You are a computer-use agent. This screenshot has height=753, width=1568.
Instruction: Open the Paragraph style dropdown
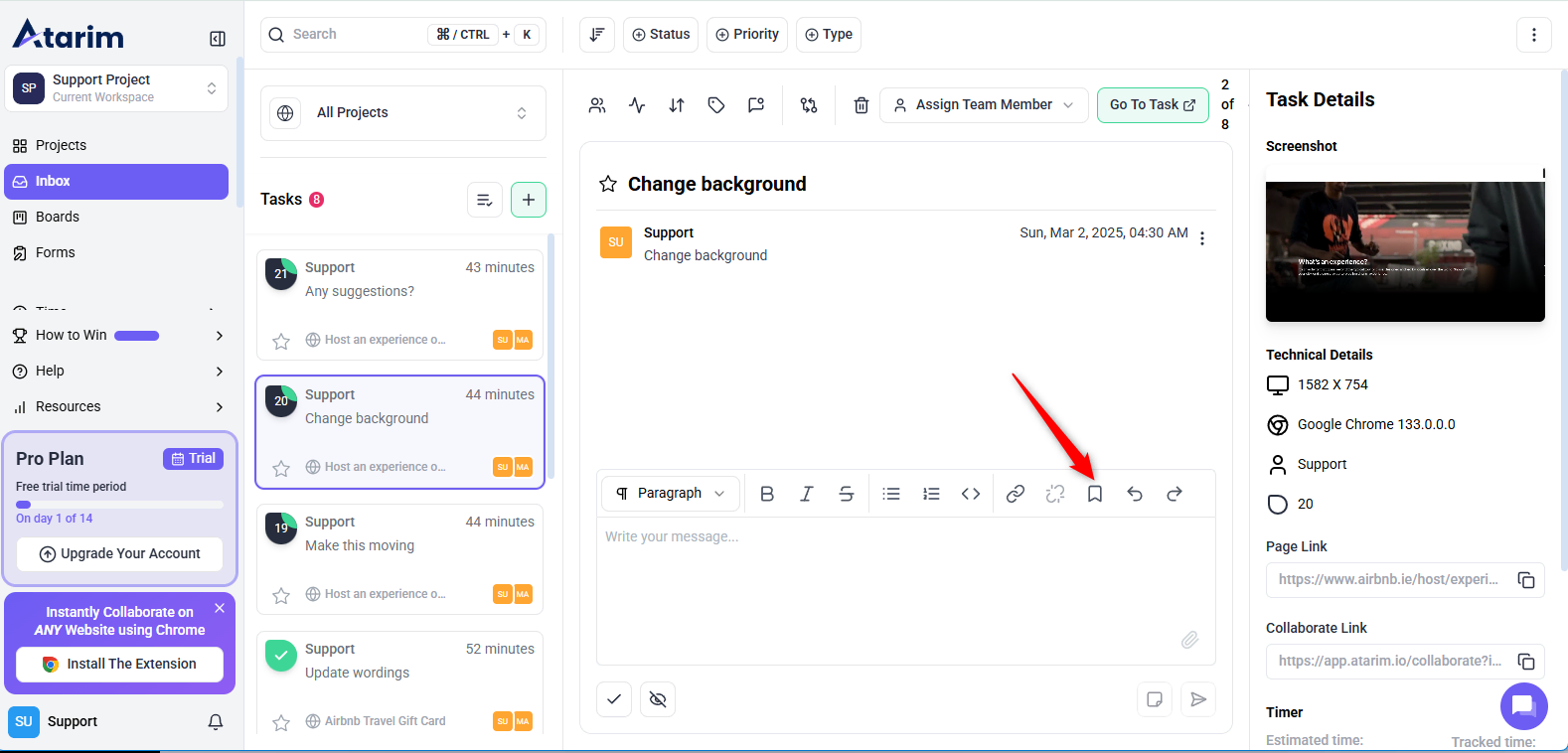tap(671, 494)
